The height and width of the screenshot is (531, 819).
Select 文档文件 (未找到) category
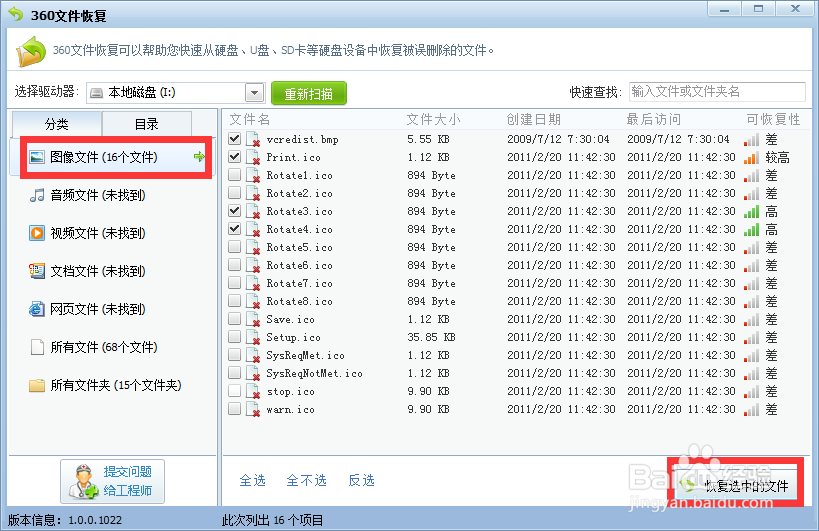[x=113, y=271]
